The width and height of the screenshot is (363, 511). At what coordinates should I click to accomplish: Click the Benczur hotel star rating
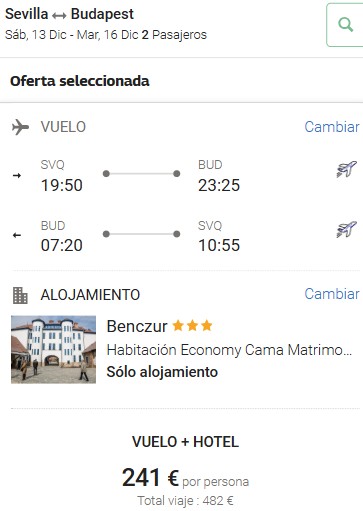192,325
